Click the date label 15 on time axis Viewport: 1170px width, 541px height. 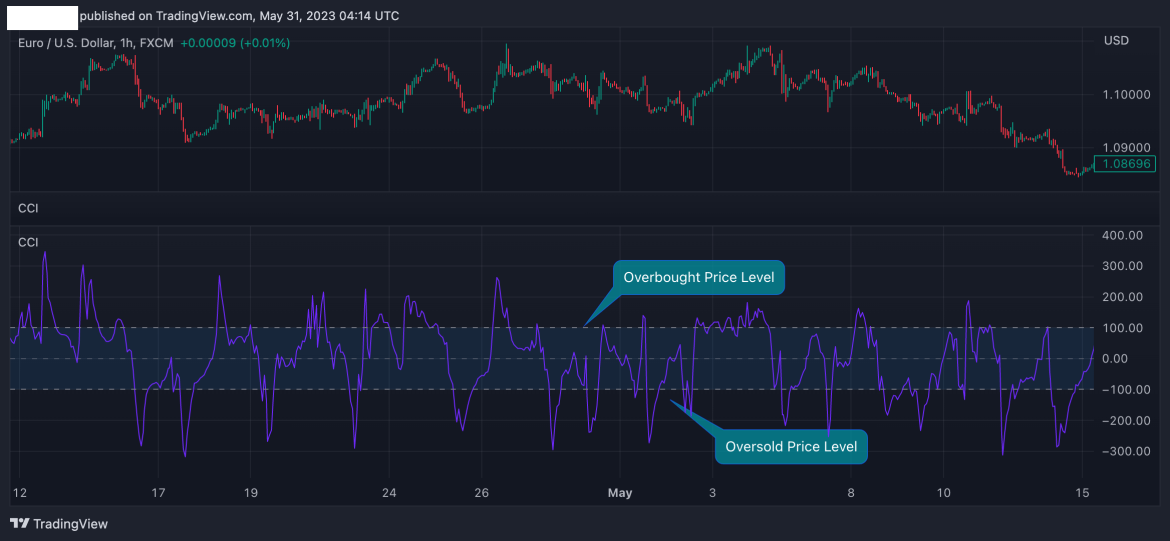[1083, 492]
